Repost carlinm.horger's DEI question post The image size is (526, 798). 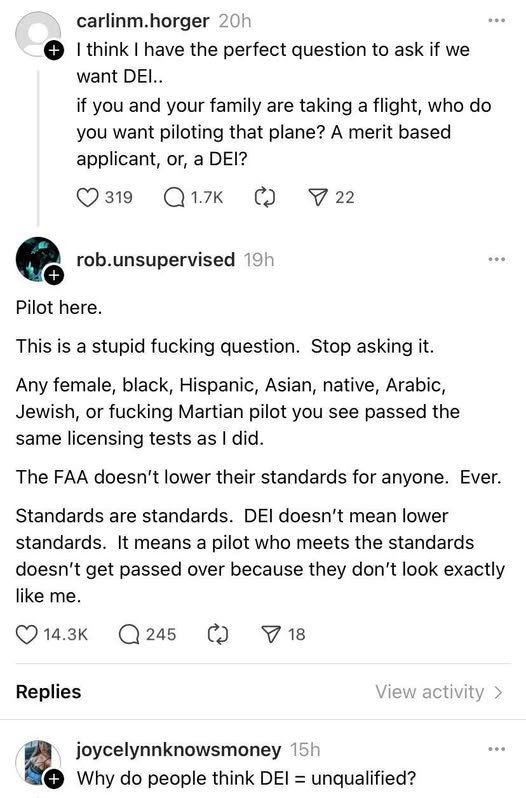(x=265, y=197)
